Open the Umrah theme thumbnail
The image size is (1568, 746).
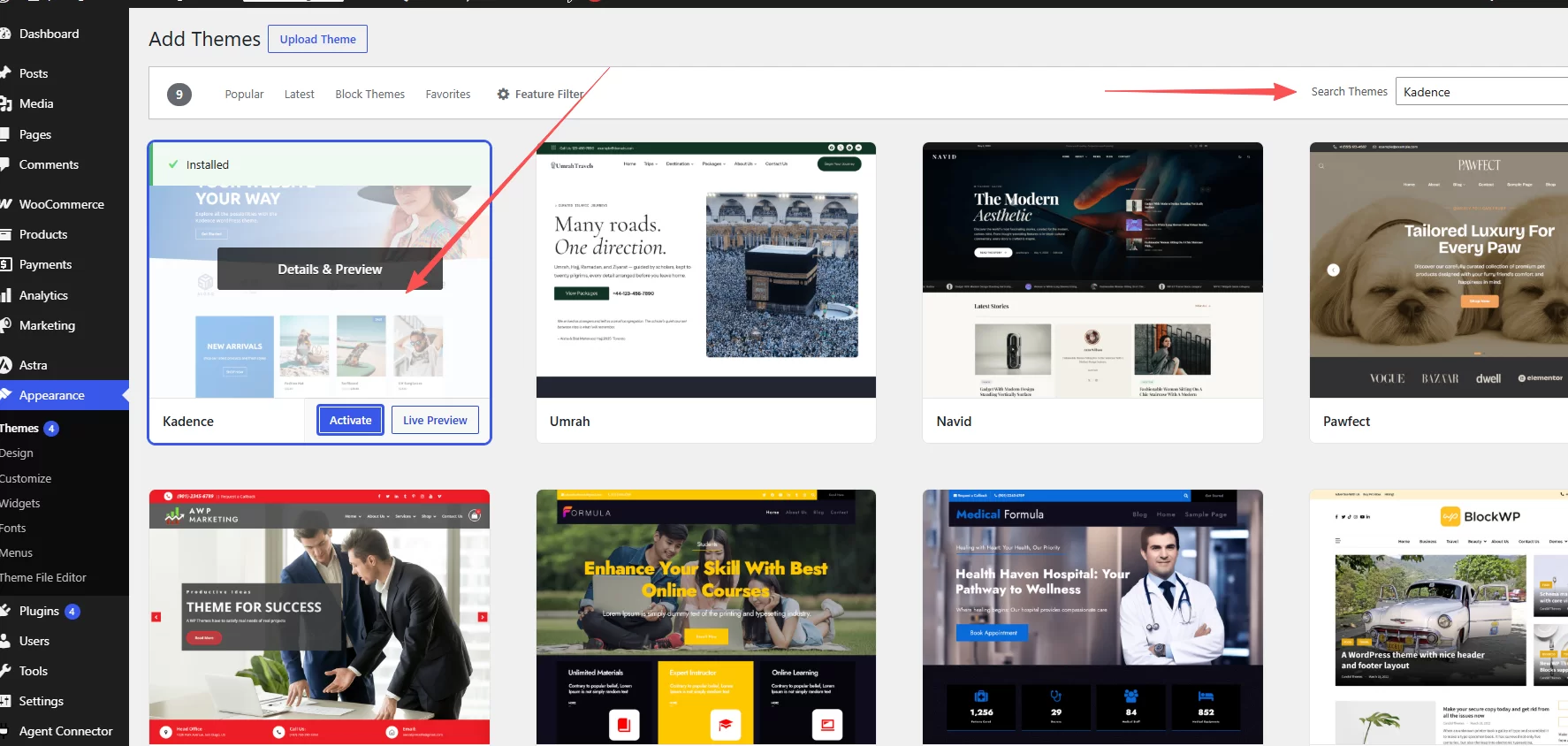tap(706, 270)
